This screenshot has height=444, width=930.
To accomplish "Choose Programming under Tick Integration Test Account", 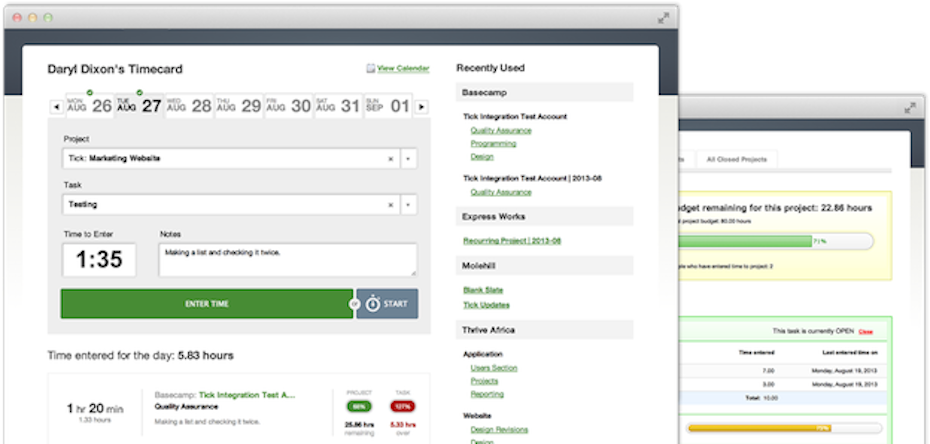I will pos(493,143).
